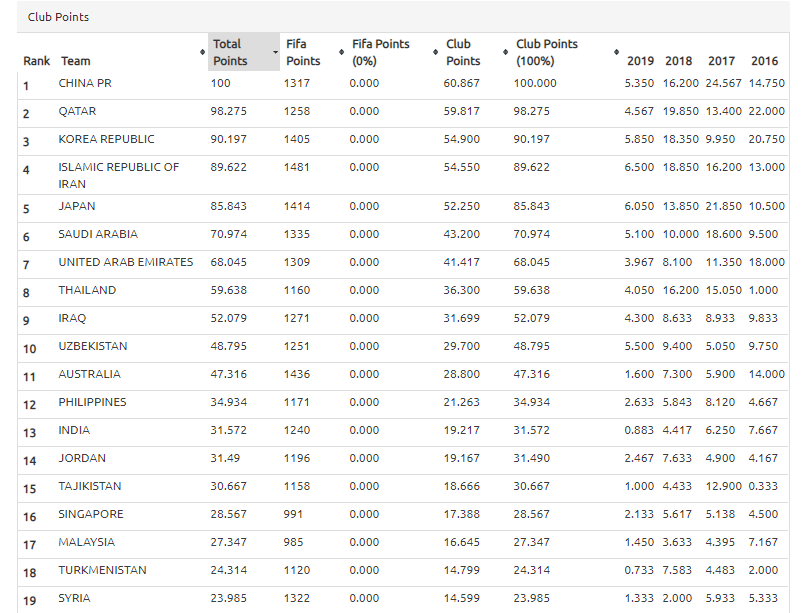This screenshot has height=613, width=811.
Task: Click the sort arrow in the Total Points header
Action: 275,52
